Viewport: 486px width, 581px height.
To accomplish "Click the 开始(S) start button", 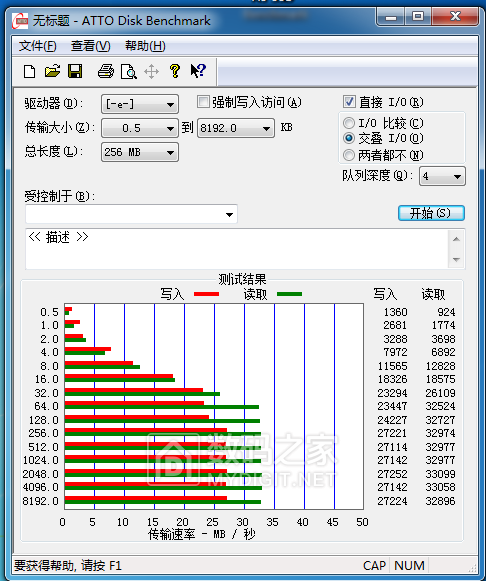I will [x=431, y=213].
